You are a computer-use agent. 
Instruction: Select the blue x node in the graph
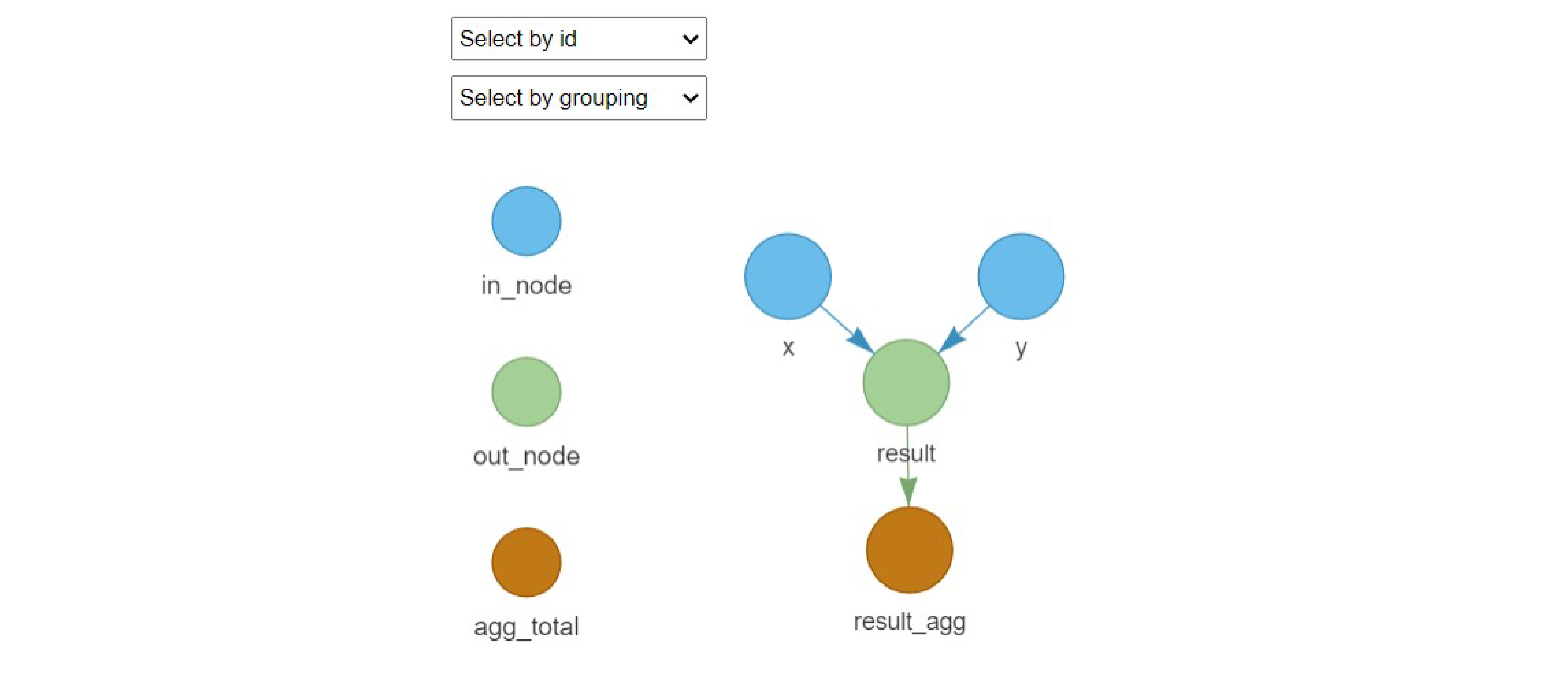coord(788,276)
